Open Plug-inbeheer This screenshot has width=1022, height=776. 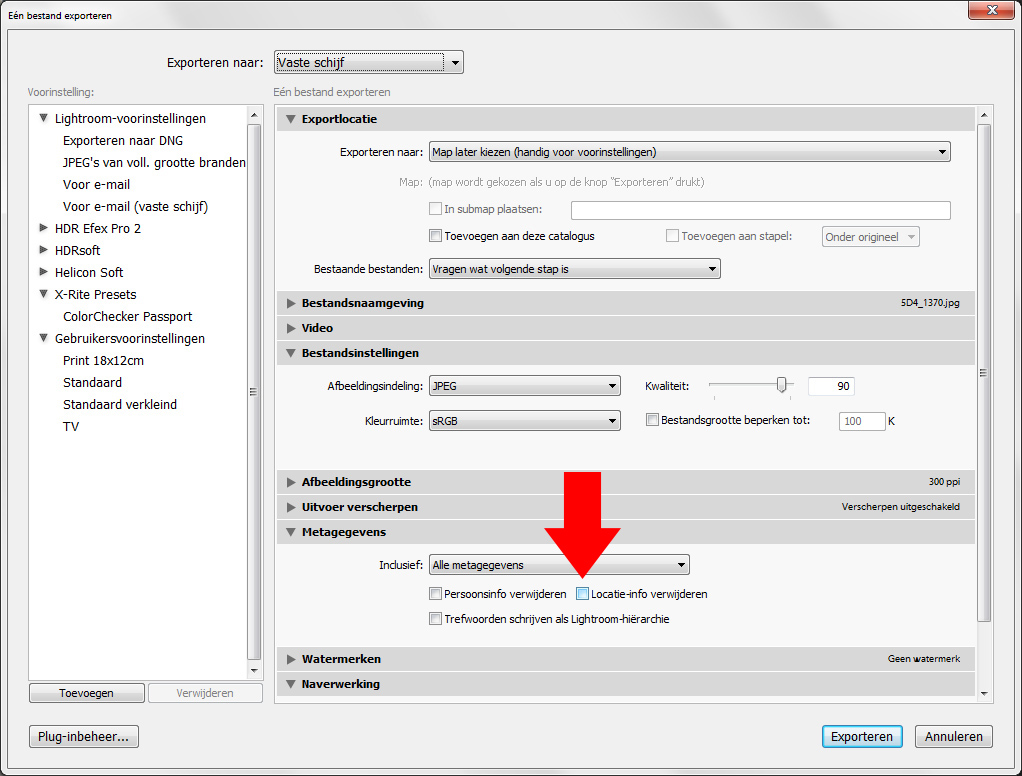(84, 737)
